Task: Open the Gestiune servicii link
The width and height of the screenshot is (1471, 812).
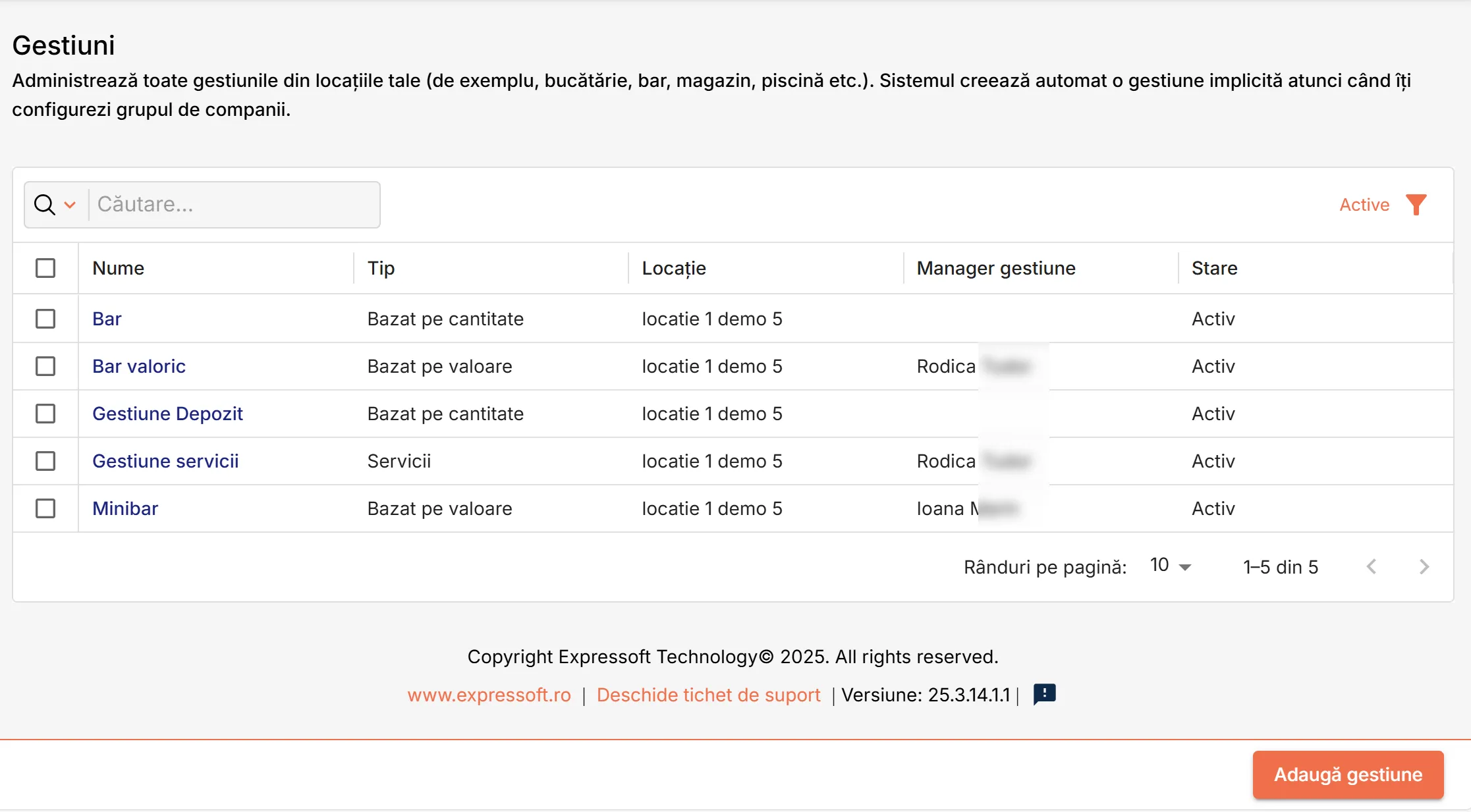Action: point(165,461)
